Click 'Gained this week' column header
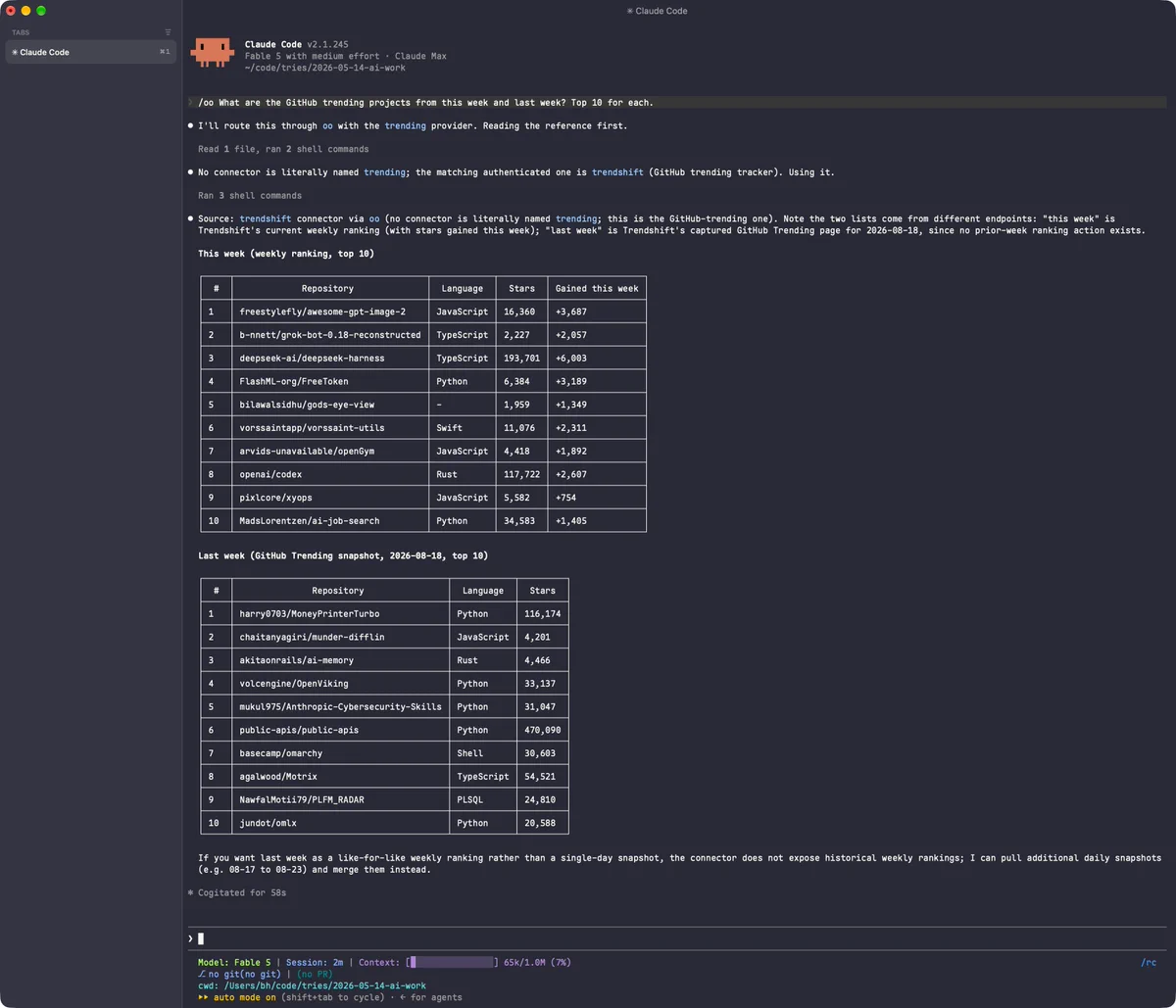 coord(597,288)
